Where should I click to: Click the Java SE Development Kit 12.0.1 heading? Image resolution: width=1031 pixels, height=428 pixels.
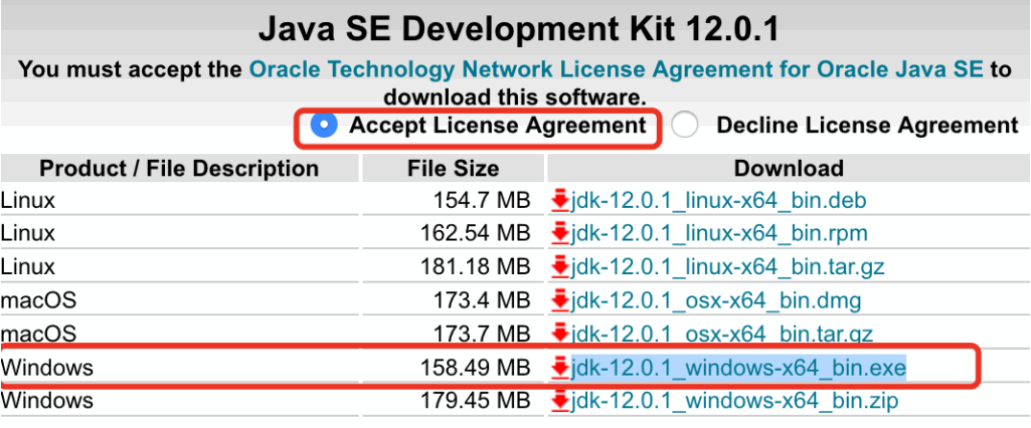pos(518,28)
